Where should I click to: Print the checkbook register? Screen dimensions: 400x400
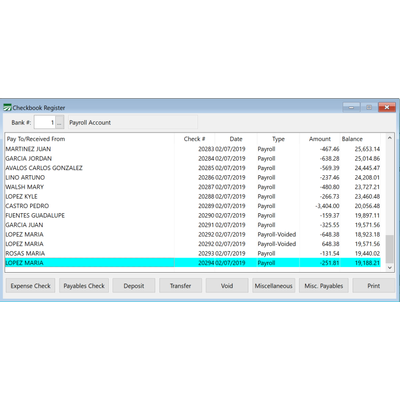tap(374, 286)
